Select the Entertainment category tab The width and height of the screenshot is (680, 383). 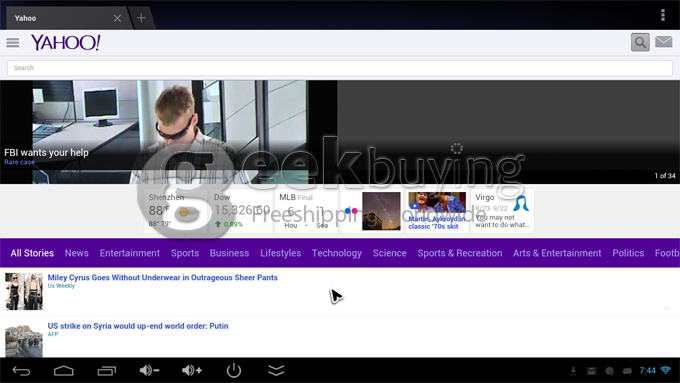click(x=130, y=253)
